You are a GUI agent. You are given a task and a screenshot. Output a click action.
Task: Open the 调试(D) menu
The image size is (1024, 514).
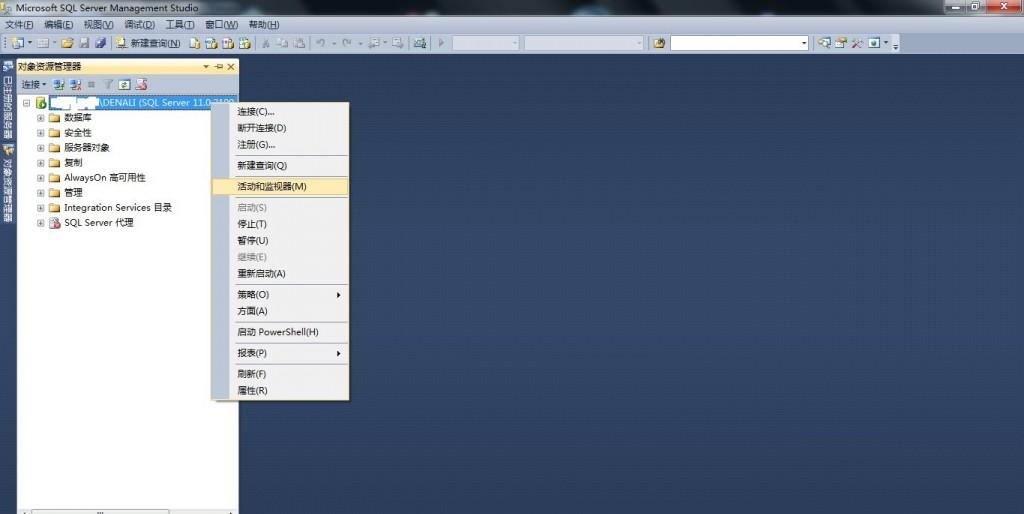(x=139, y=25)
